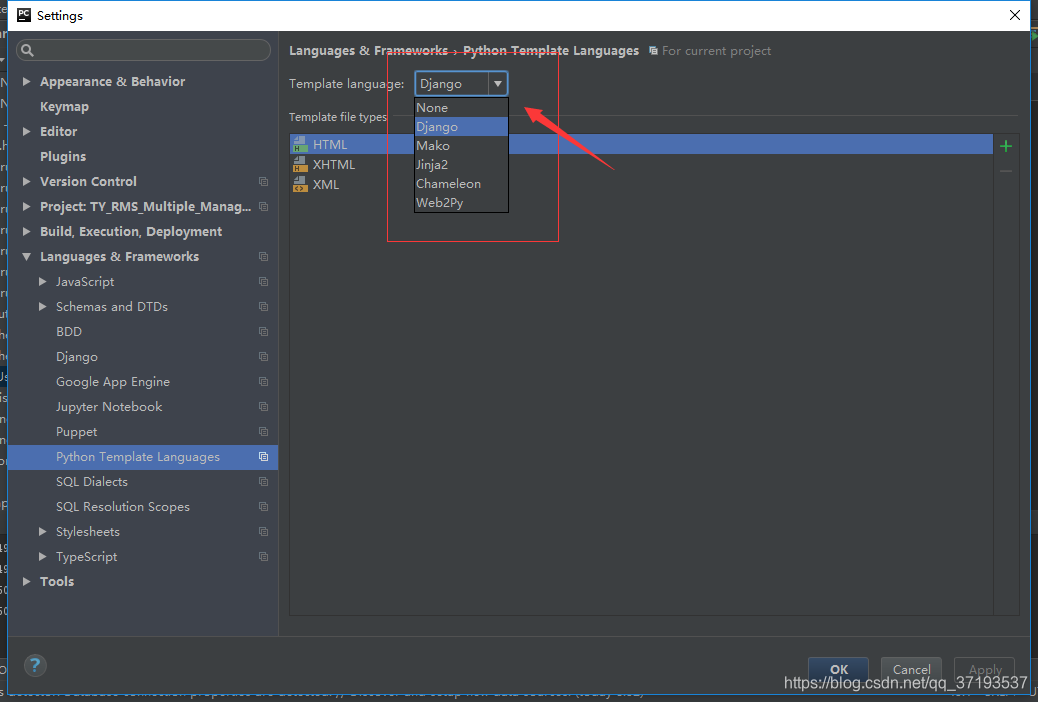Viewport: 1038px width, 702px height.
Task: Open the Puppet settings page
Action: pos(76,432)
